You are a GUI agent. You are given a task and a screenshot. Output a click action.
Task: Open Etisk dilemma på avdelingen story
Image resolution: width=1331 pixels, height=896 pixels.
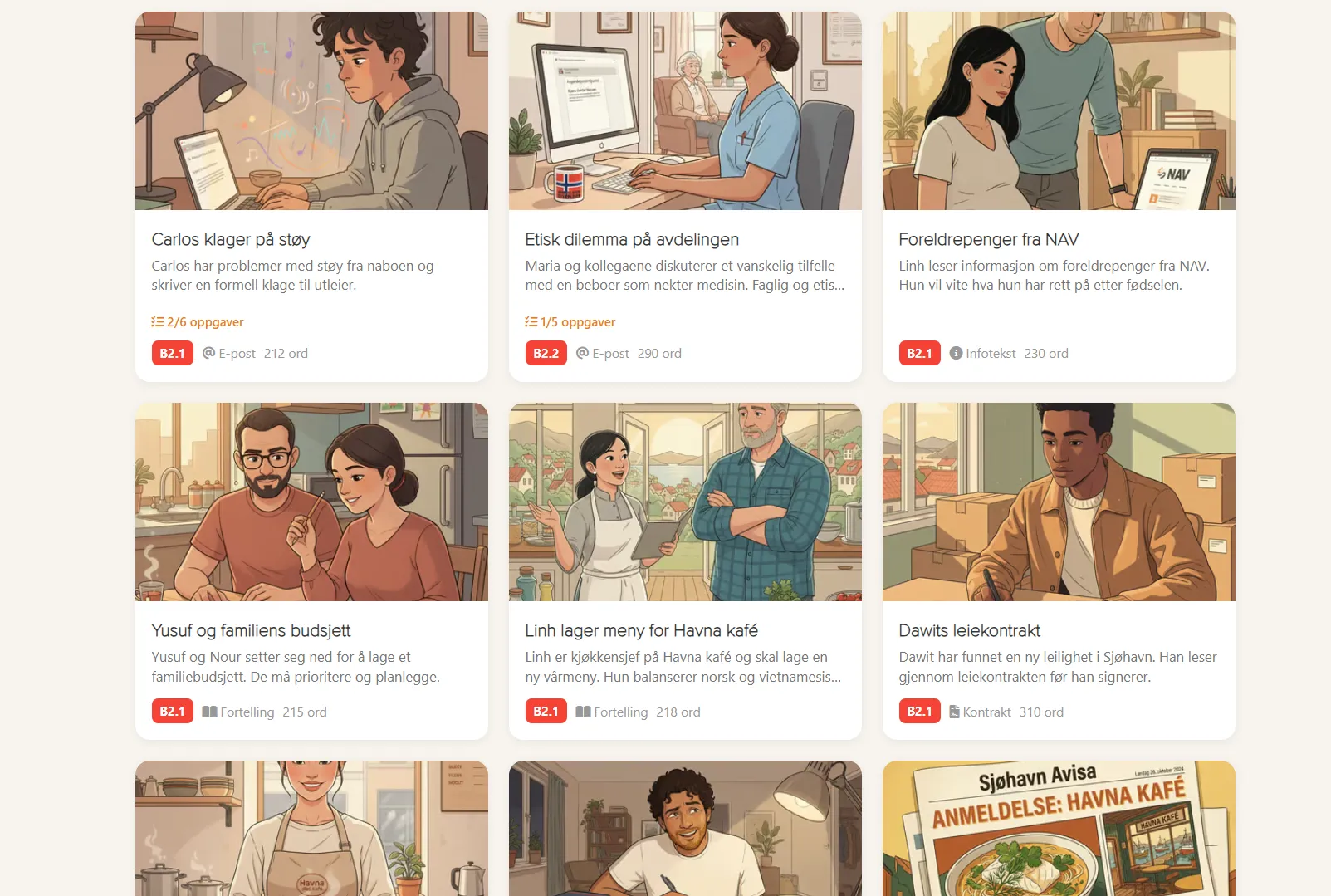[x=632, y=240]
